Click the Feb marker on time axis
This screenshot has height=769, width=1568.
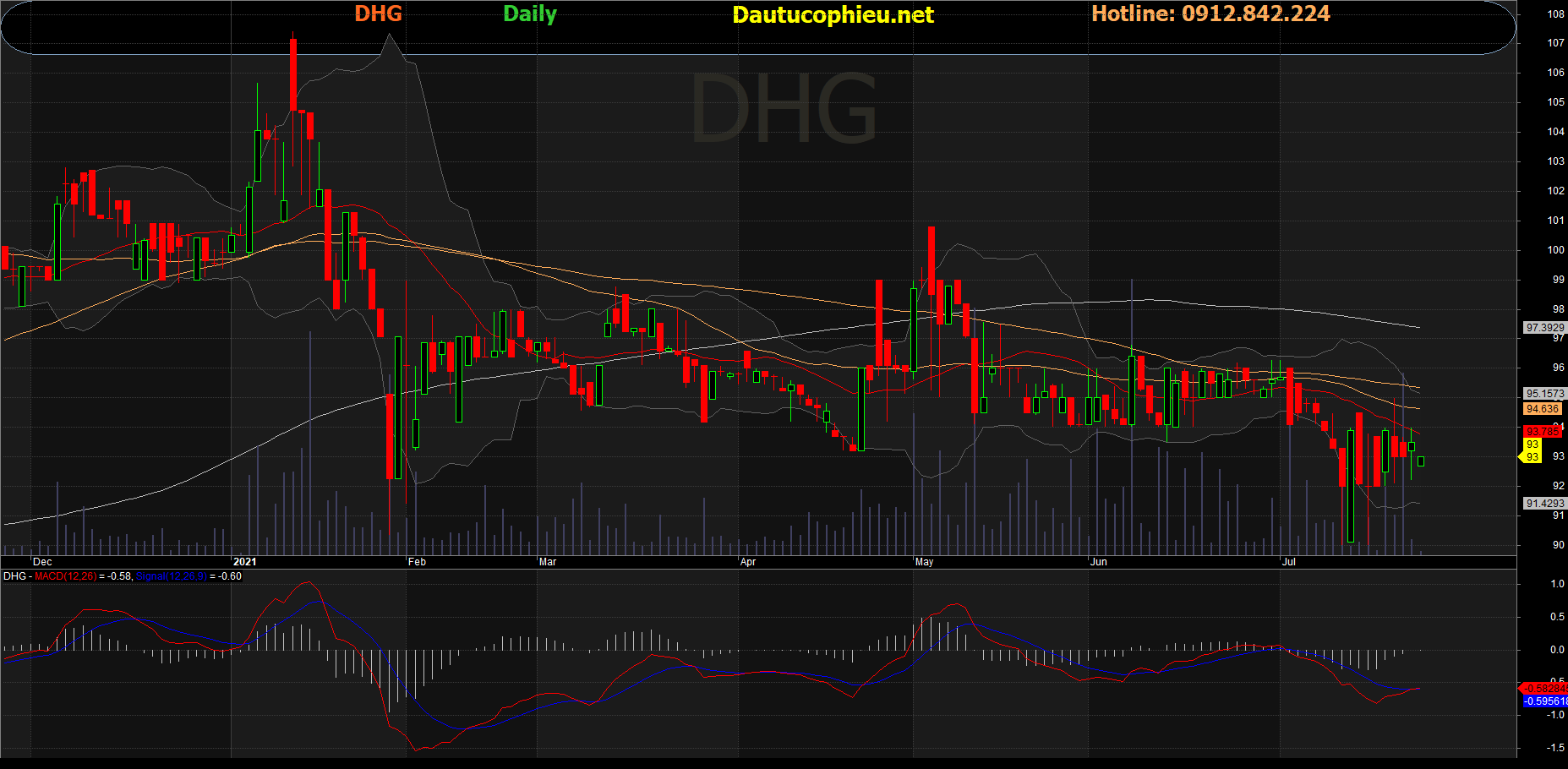(417, 562)
